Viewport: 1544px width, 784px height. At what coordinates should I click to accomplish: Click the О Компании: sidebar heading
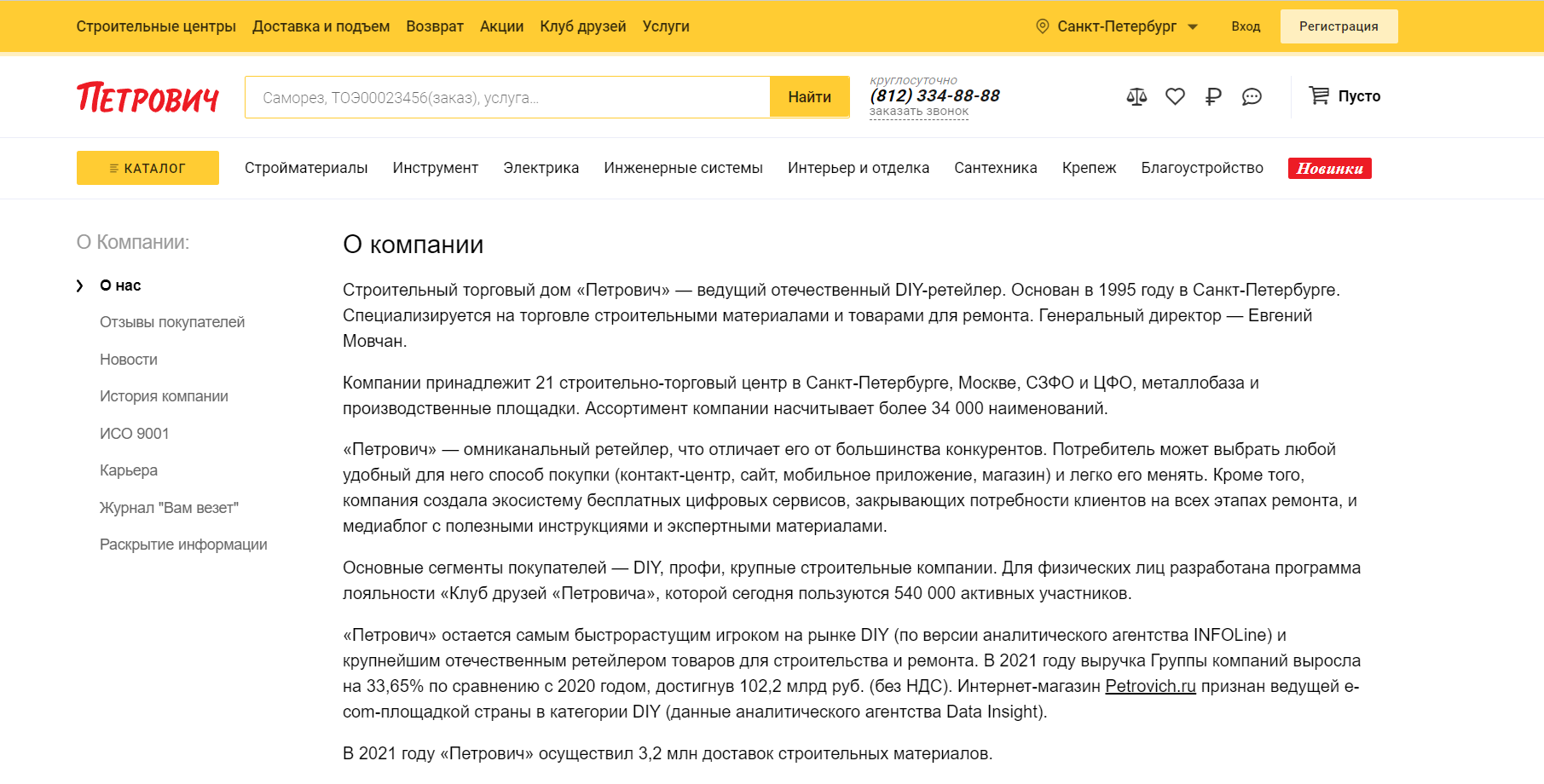(x=133, y=242)
